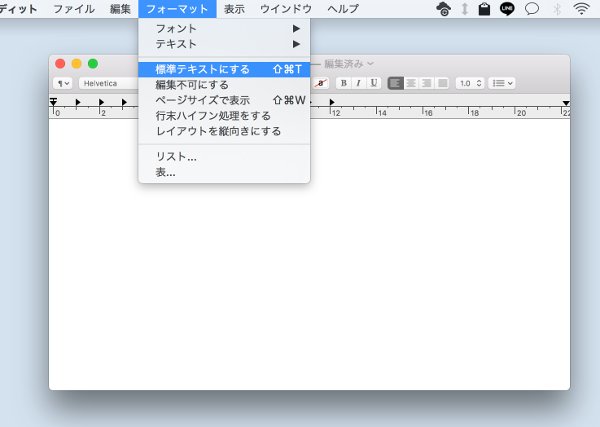600x427 pixels.
Task: Open the line spacing 1.0 dropdown
Action: (470, 83)
